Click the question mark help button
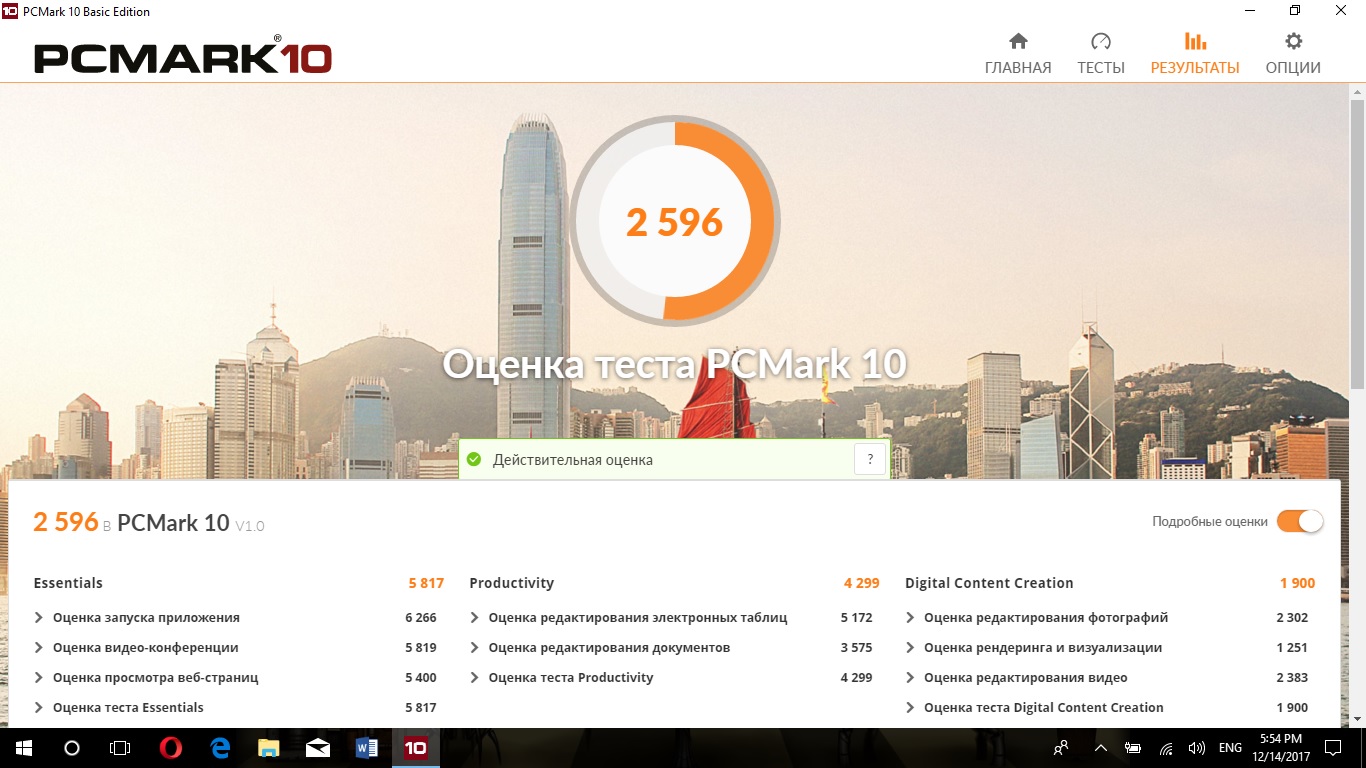 pyautogui.click(x=870, y=460)
